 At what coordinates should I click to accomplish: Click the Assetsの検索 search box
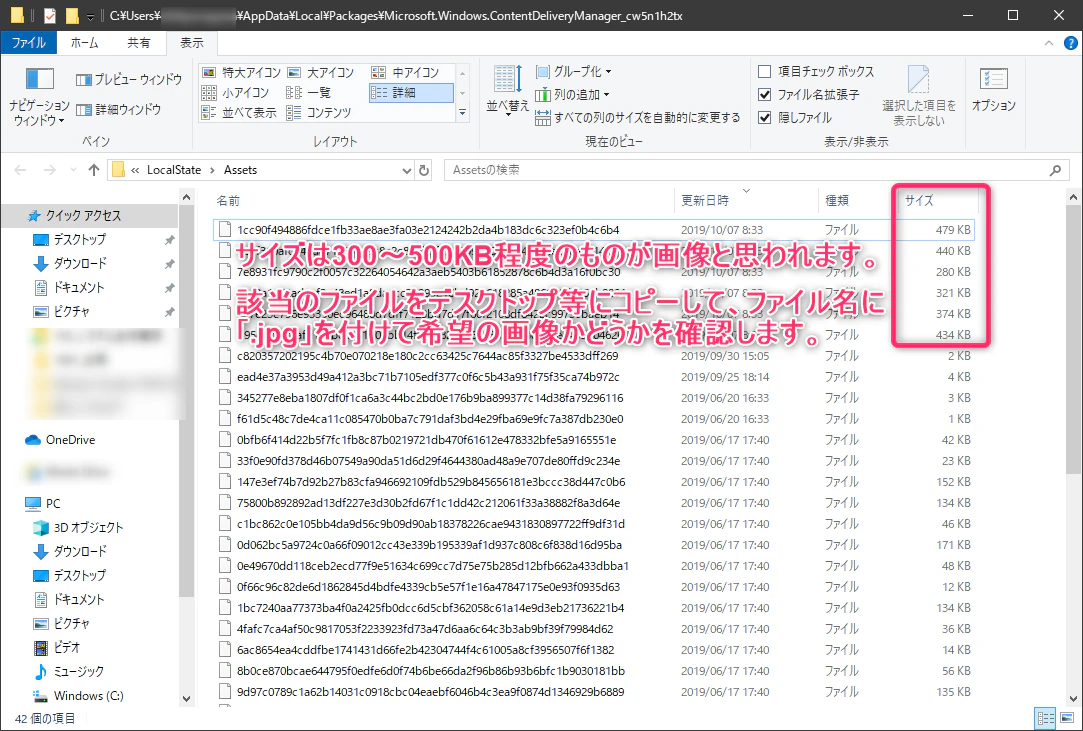(x=756, y=170)
